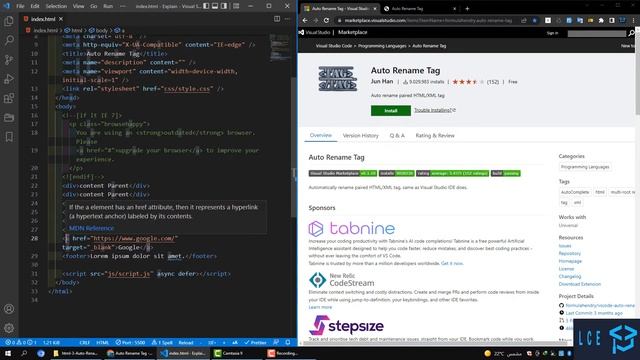This screenshot has width=640, height=360.
Task: Open the Go menu
Action: pyautogui.click(x=93, y=6)
